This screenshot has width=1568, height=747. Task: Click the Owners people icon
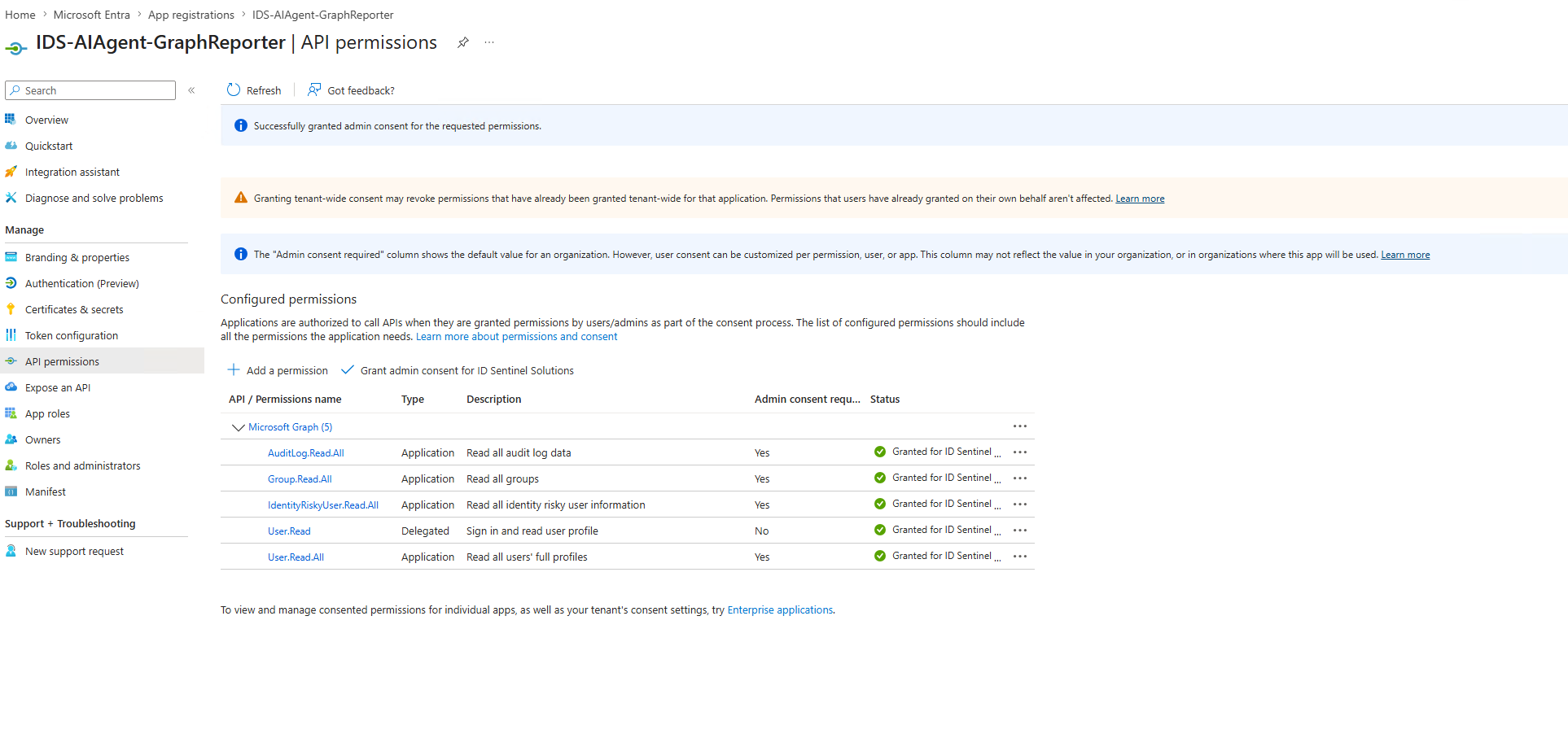coord(11,439)
